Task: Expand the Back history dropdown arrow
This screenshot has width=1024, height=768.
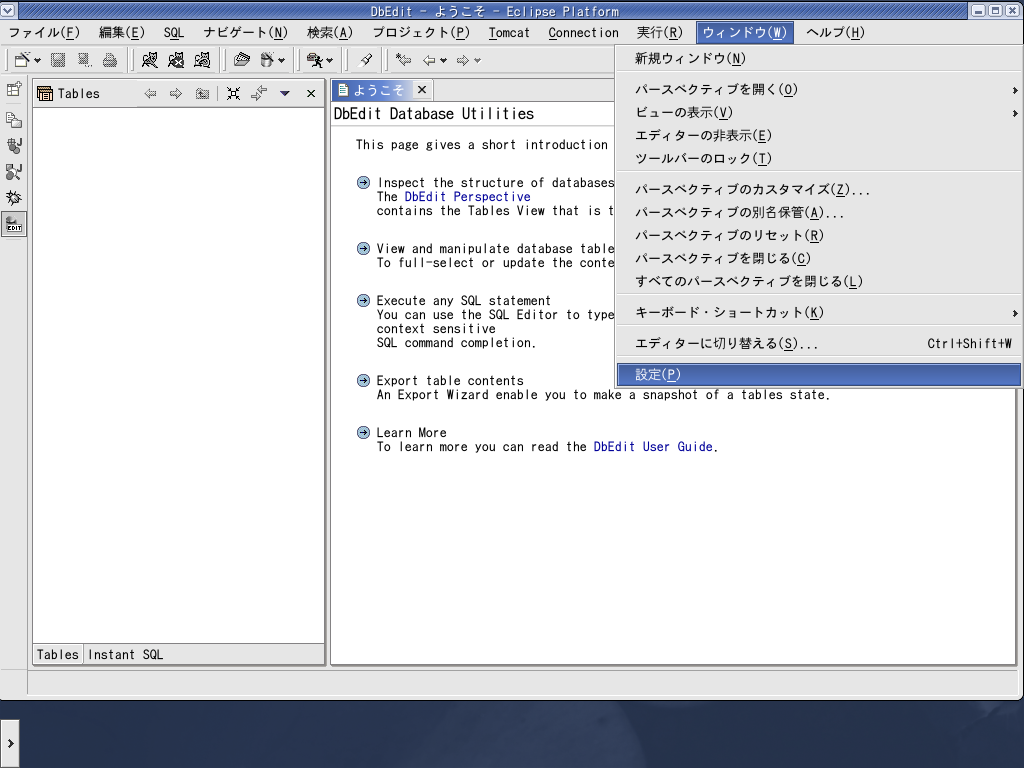Action: (443, 61)
